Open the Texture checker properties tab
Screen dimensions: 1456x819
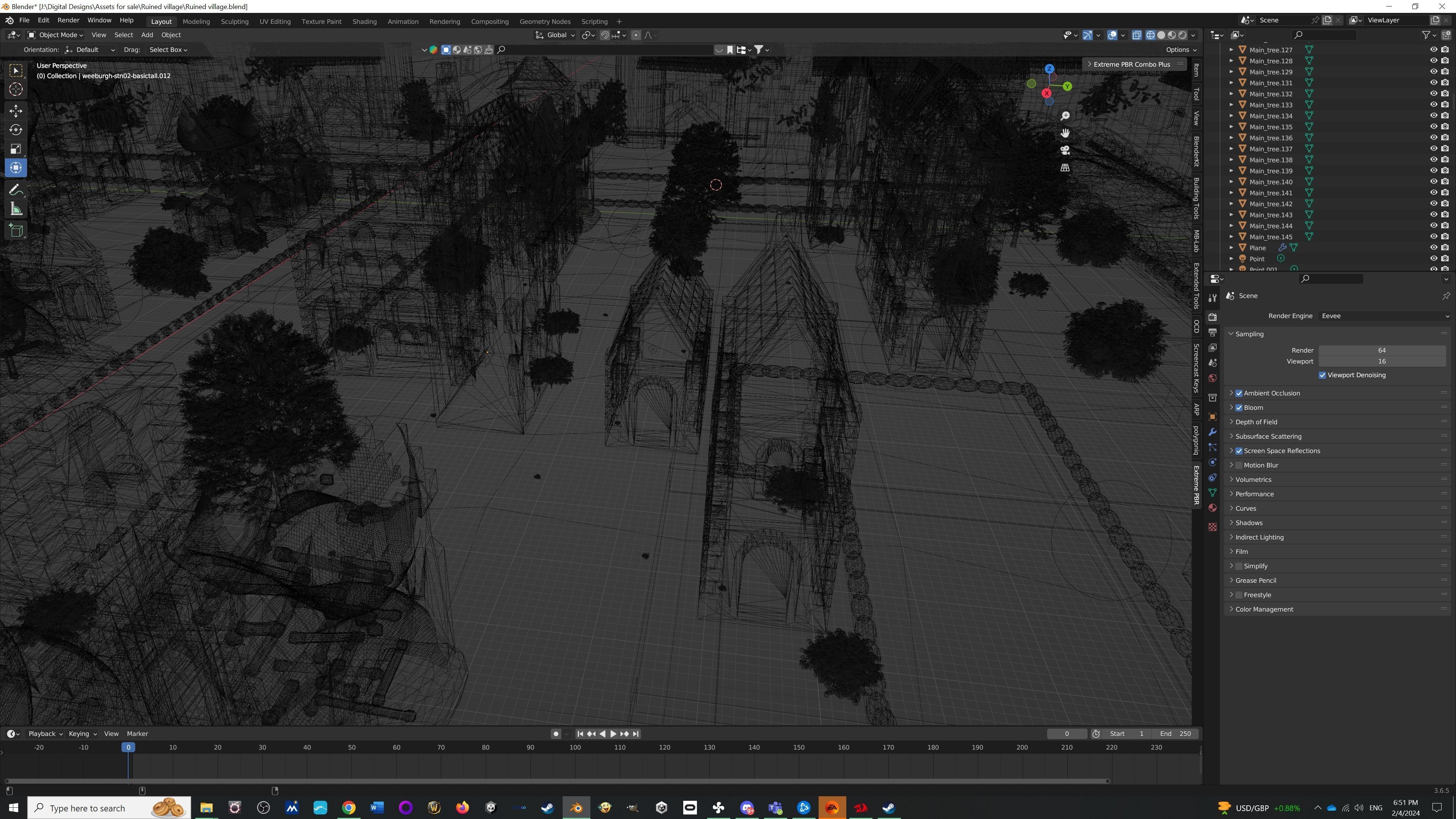[1213, 527]
